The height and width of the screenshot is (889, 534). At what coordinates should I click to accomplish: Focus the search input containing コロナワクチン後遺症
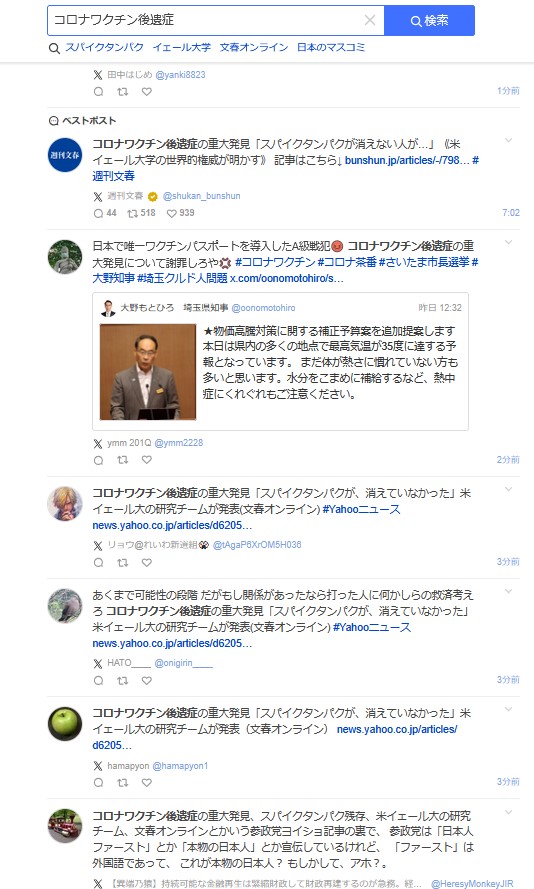[205, 20]
